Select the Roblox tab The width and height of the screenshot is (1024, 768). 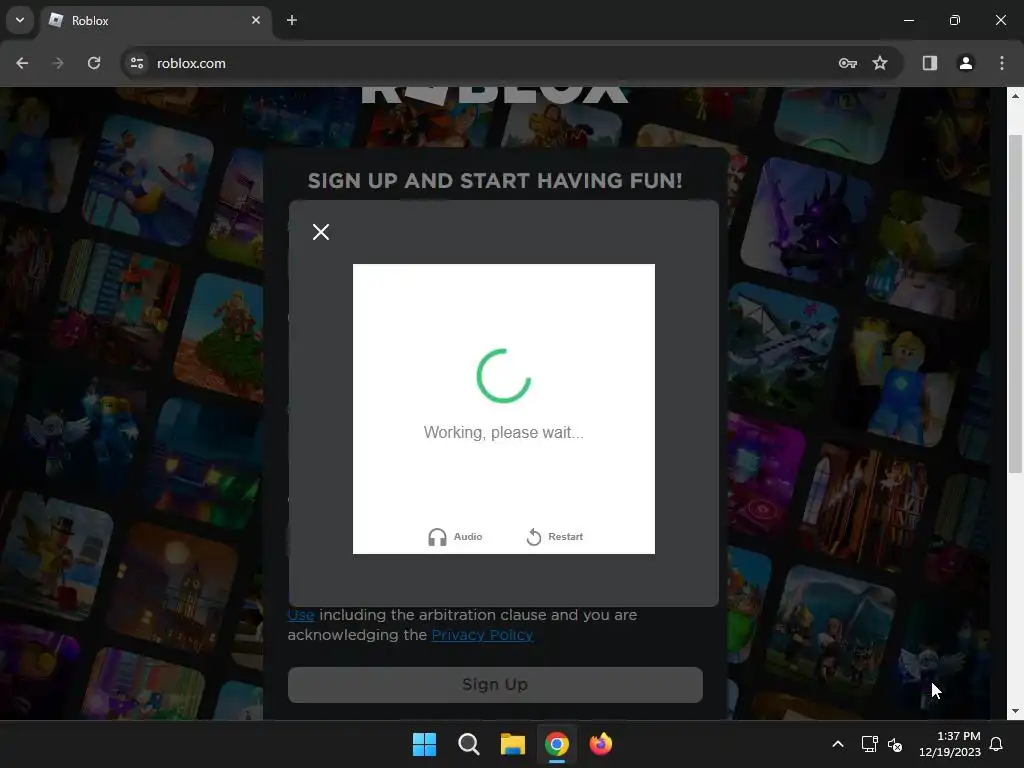tap(155, 20)
